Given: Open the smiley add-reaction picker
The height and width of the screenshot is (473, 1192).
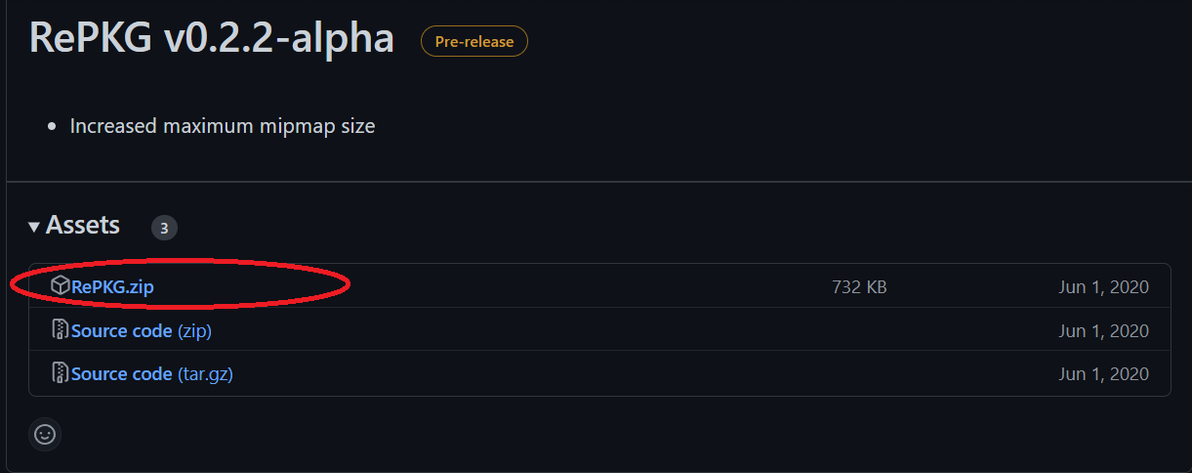Looking at the screenshot, I should (44, 434).
